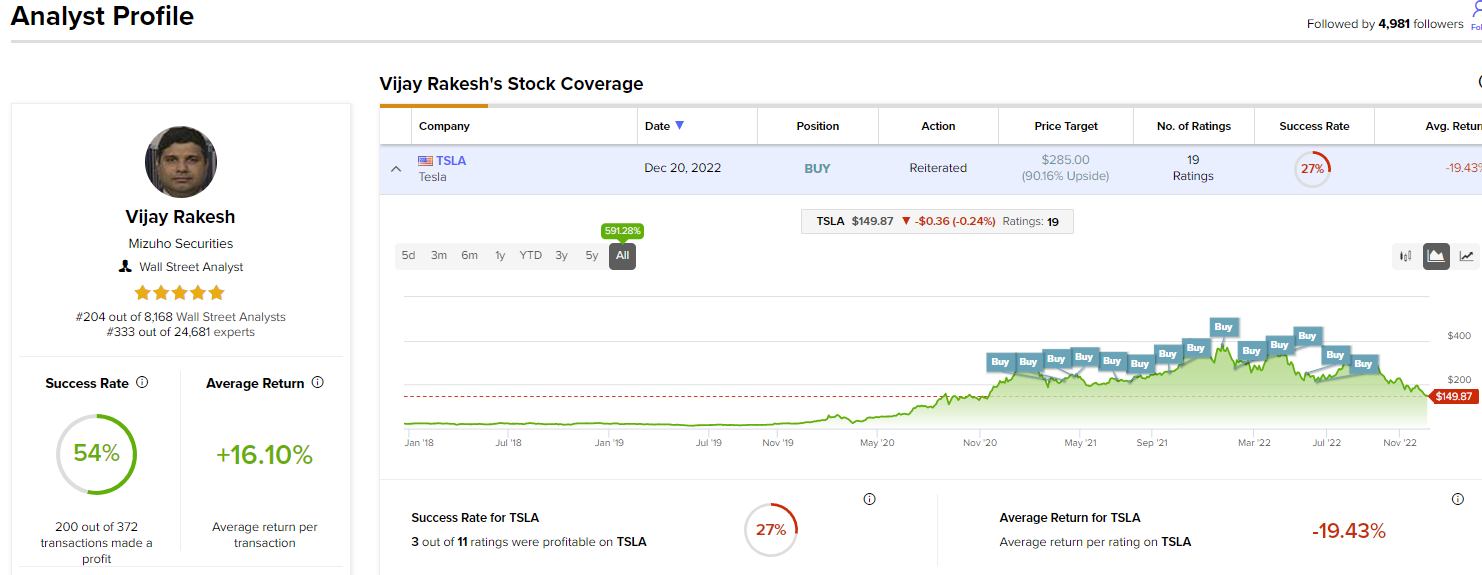The height and width of the screenshot is (575, 1482).
Task: Click info icon beside Average Return heading
Action: [318, 383]
